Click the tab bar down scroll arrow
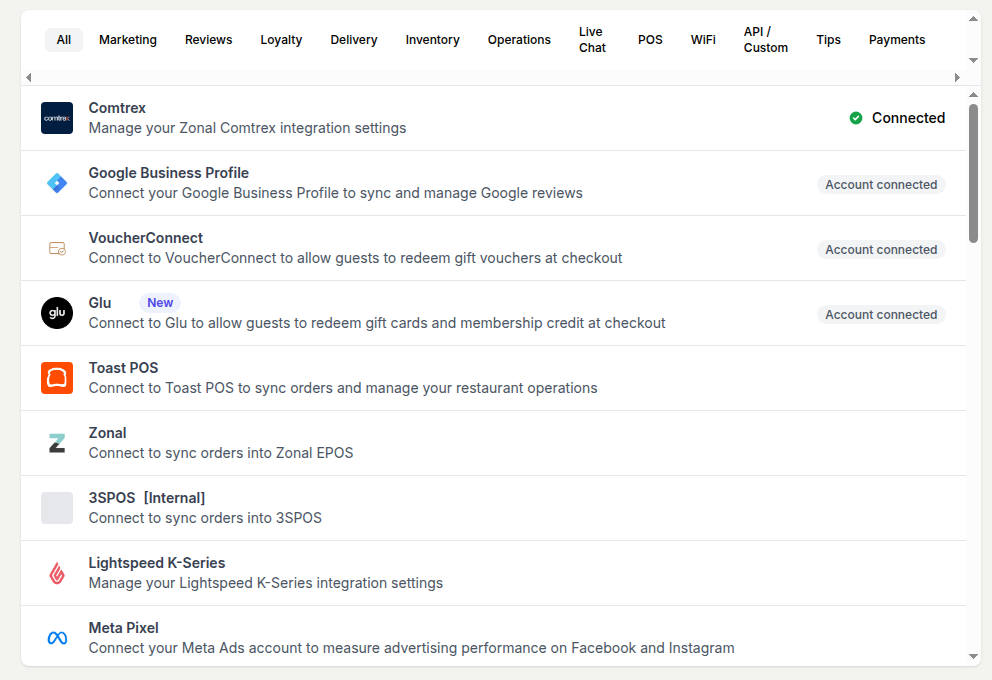 pos(974,61)
